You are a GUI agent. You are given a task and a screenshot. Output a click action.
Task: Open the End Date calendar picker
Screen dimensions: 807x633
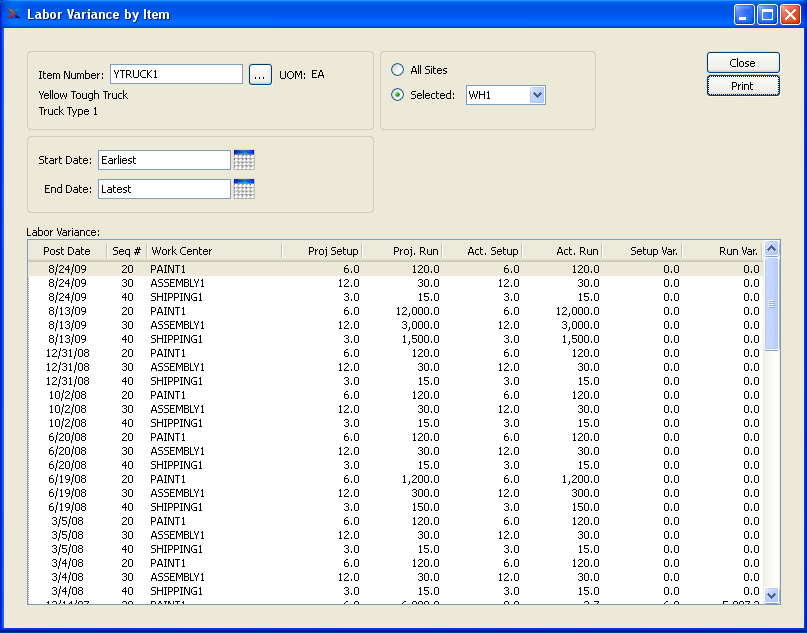244,189
